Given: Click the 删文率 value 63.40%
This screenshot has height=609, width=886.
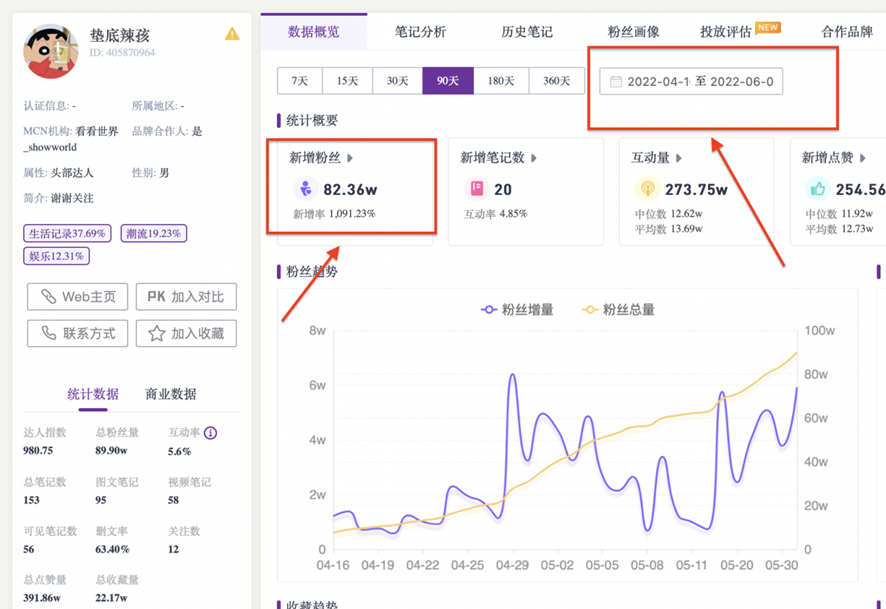Looking at the screenshot, I should tap(112, 549).
